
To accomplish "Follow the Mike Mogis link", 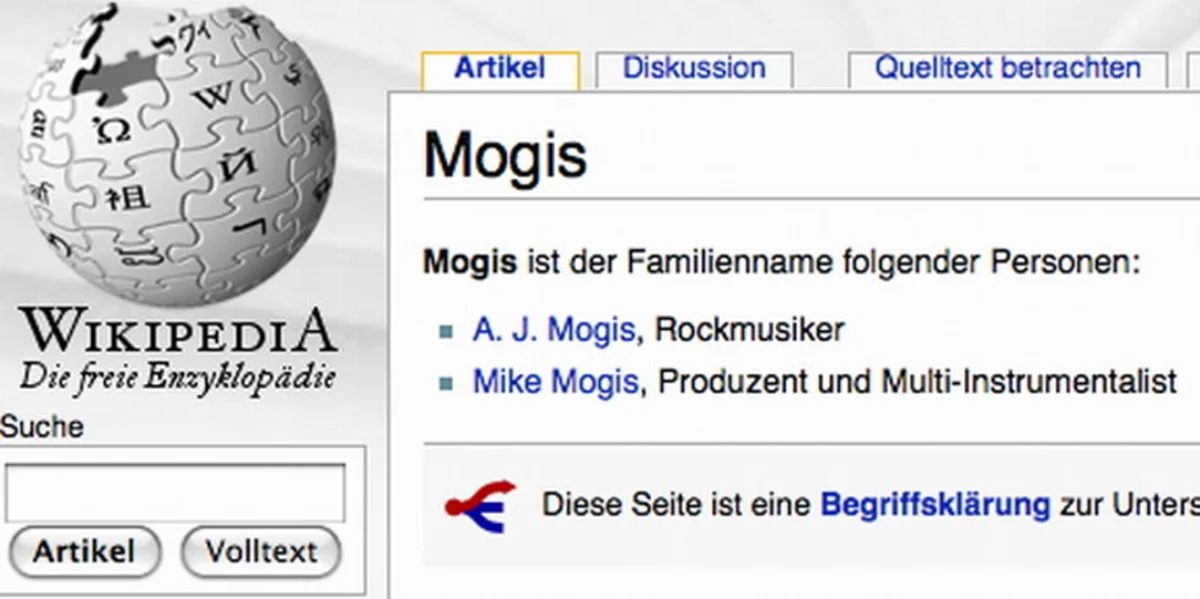I will click(x=555, y=382).
